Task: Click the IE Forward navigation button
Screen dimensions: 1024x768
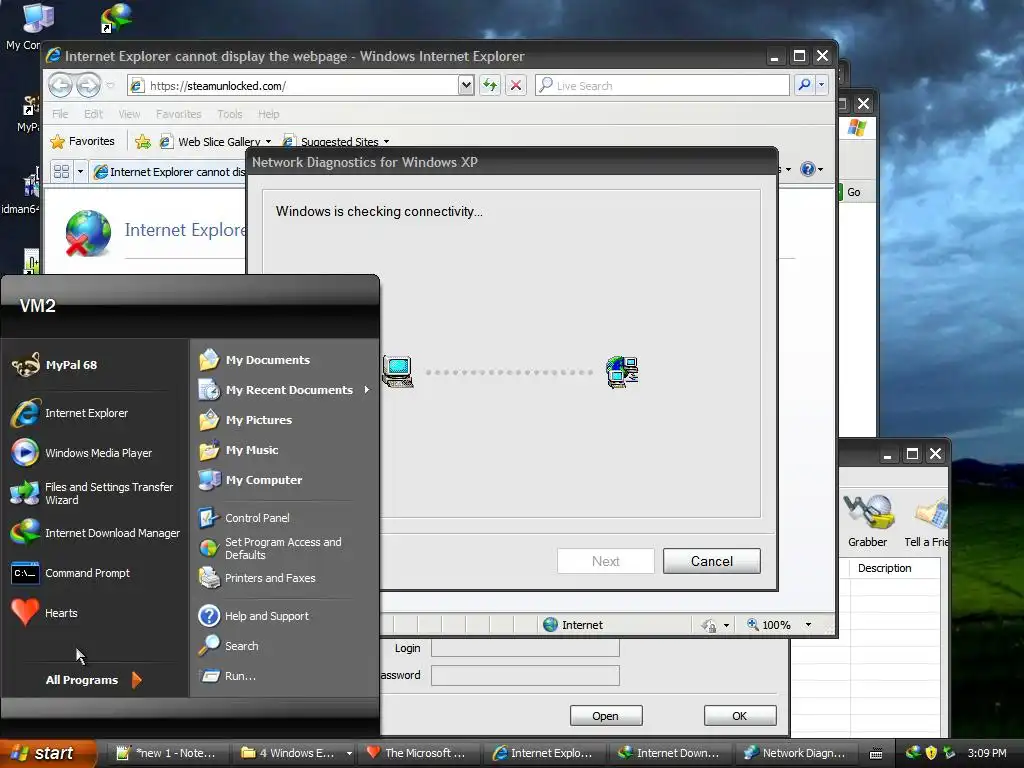Action: pyautogui.click(x=88, y=85)
